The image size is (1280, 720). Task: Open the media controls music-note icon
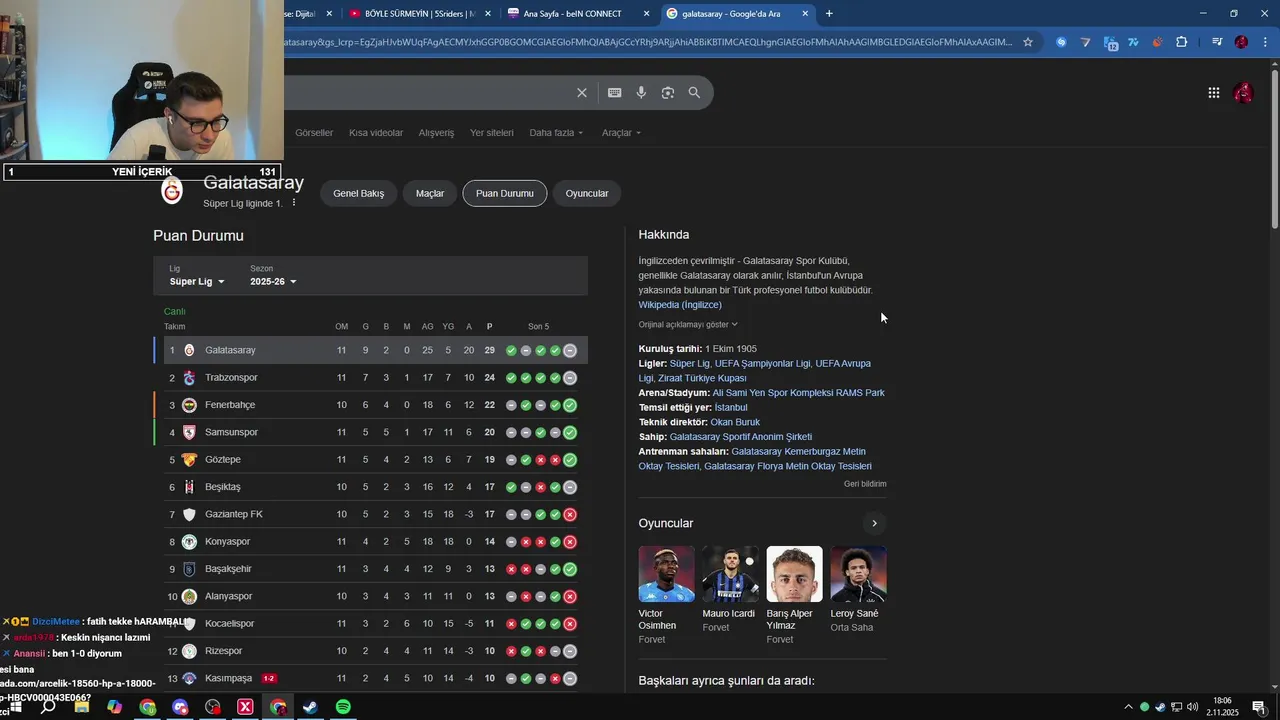point(1216,42)
